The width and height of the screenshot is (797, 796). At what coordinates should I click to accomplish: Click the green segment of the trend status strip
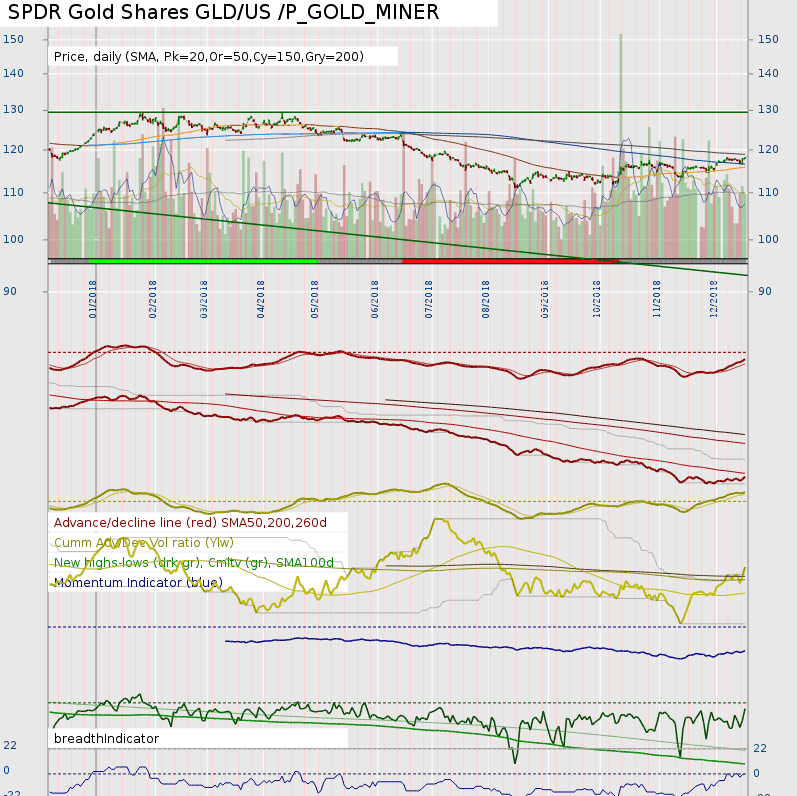(203, 261)
